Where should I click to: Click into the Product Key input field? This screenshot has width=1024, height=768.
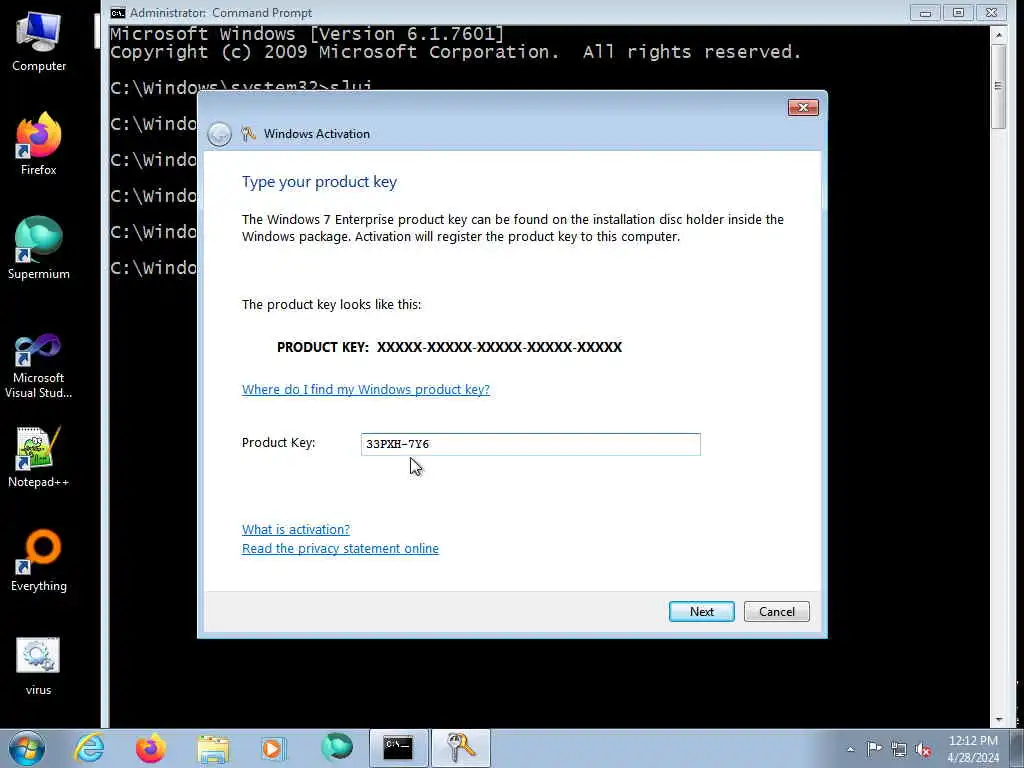[x=530, y=444]
